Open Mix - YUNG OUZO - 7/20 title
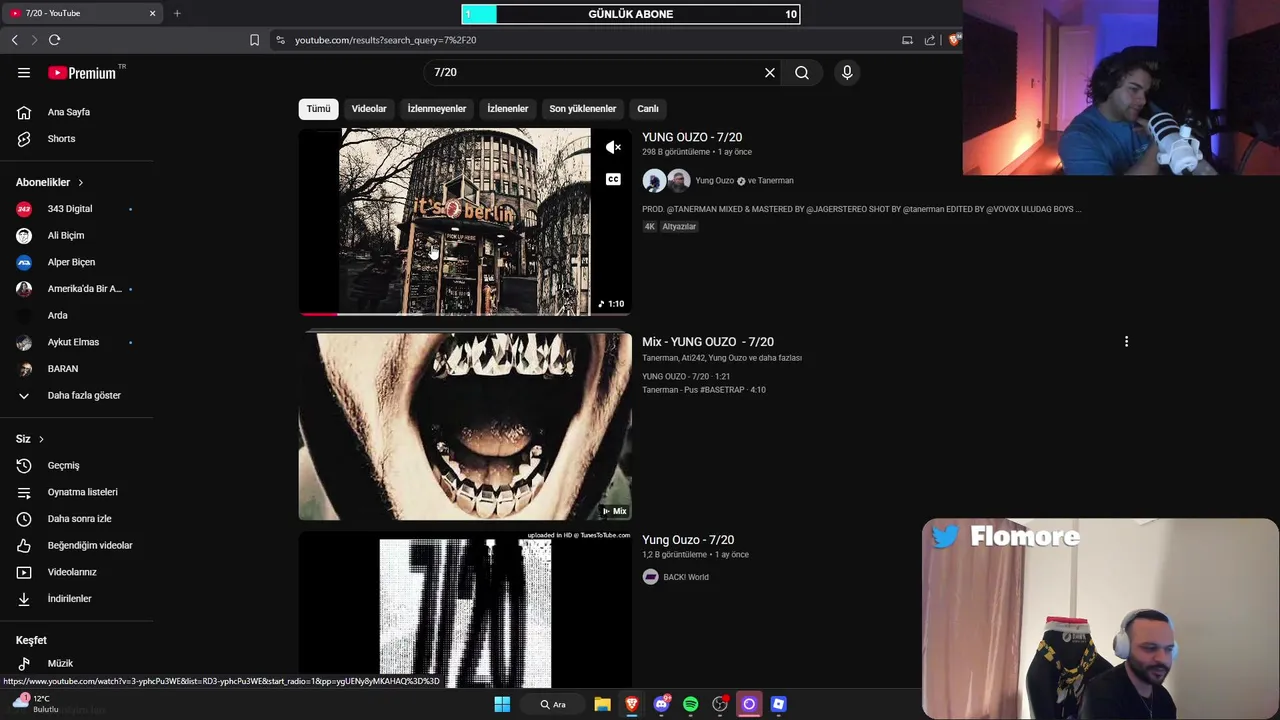 (x=708, y=342)
